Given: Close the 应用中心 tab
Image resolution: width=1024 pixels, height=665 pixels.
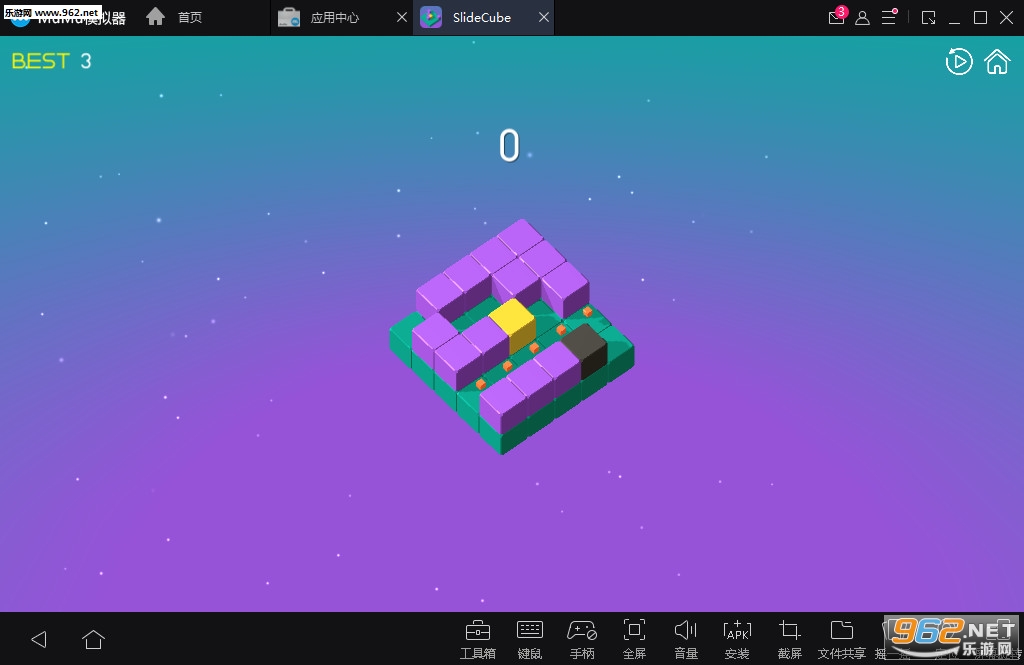Looking at the screenshot, I should point(402,18).
